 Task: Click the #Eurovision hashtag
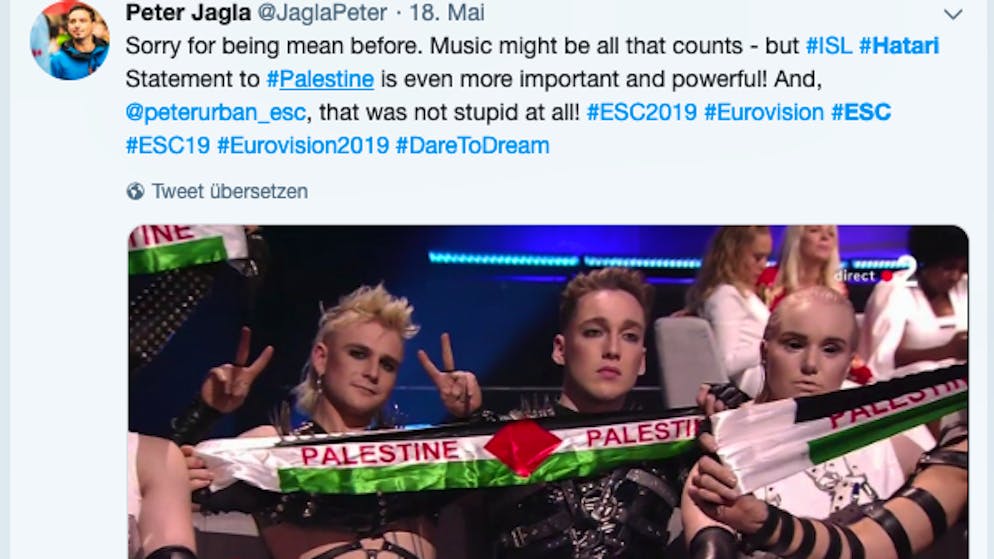click(764, 112)
